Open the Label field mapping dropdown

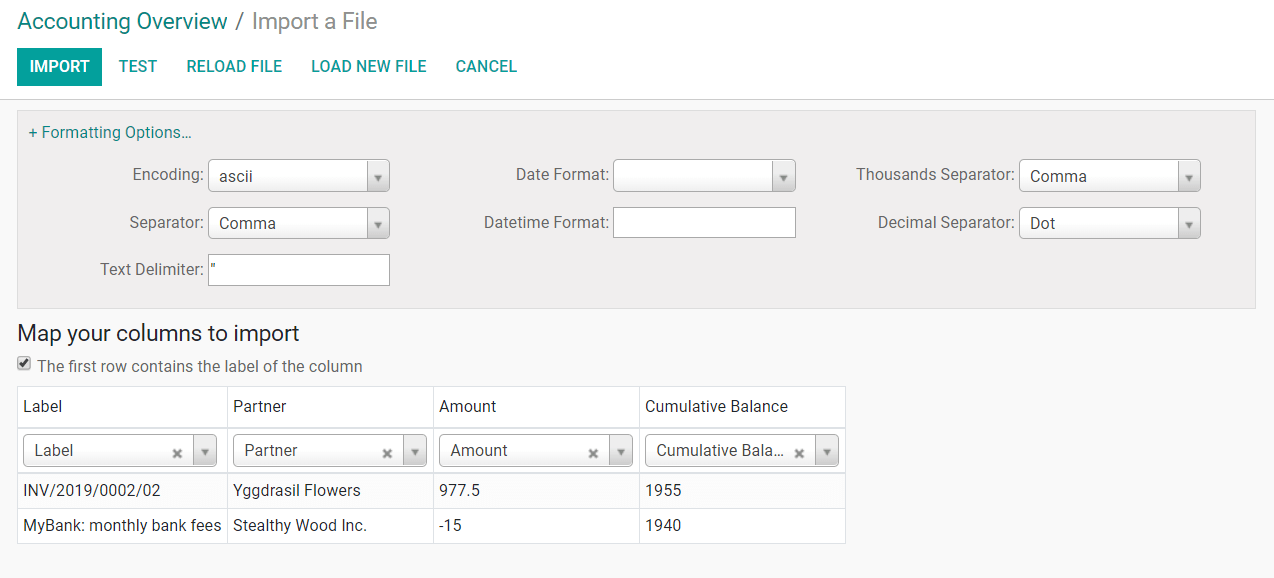pyautogui.click(x=204, y=450)
